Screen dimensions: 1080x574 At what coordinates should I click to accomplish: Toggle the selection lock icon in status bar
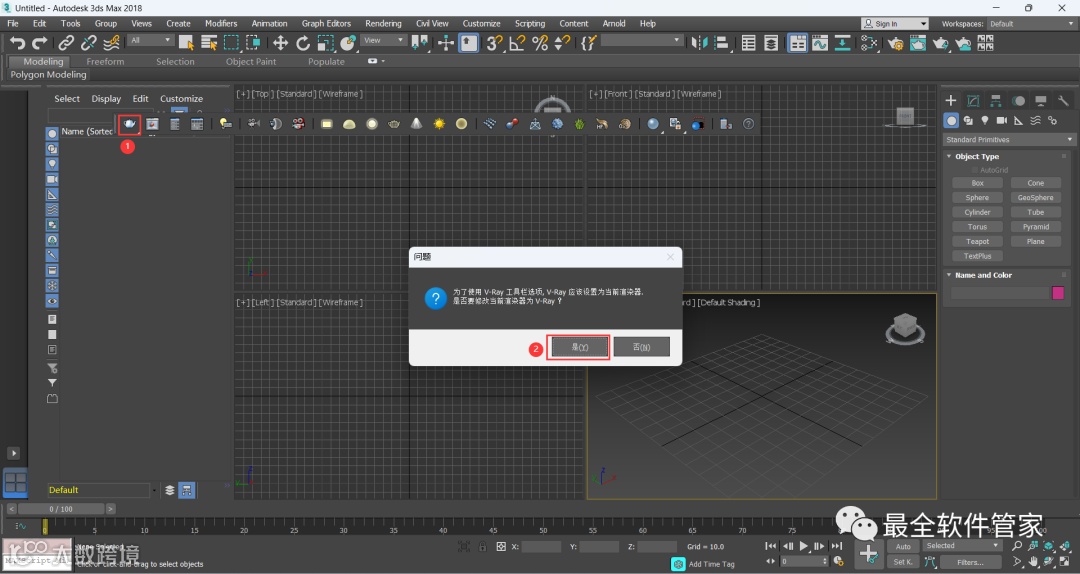click(x=484, y=547)
